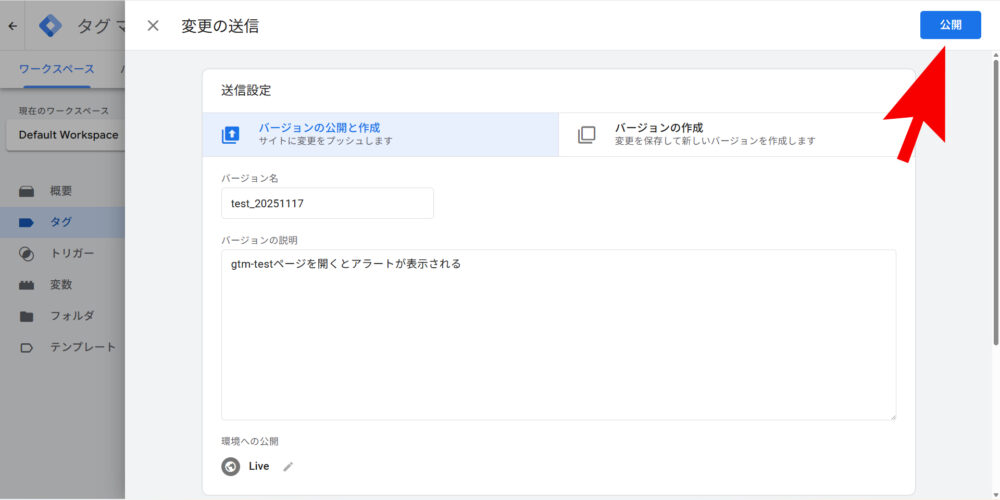Switch to the ワークスペース tab

pos(57,69)
